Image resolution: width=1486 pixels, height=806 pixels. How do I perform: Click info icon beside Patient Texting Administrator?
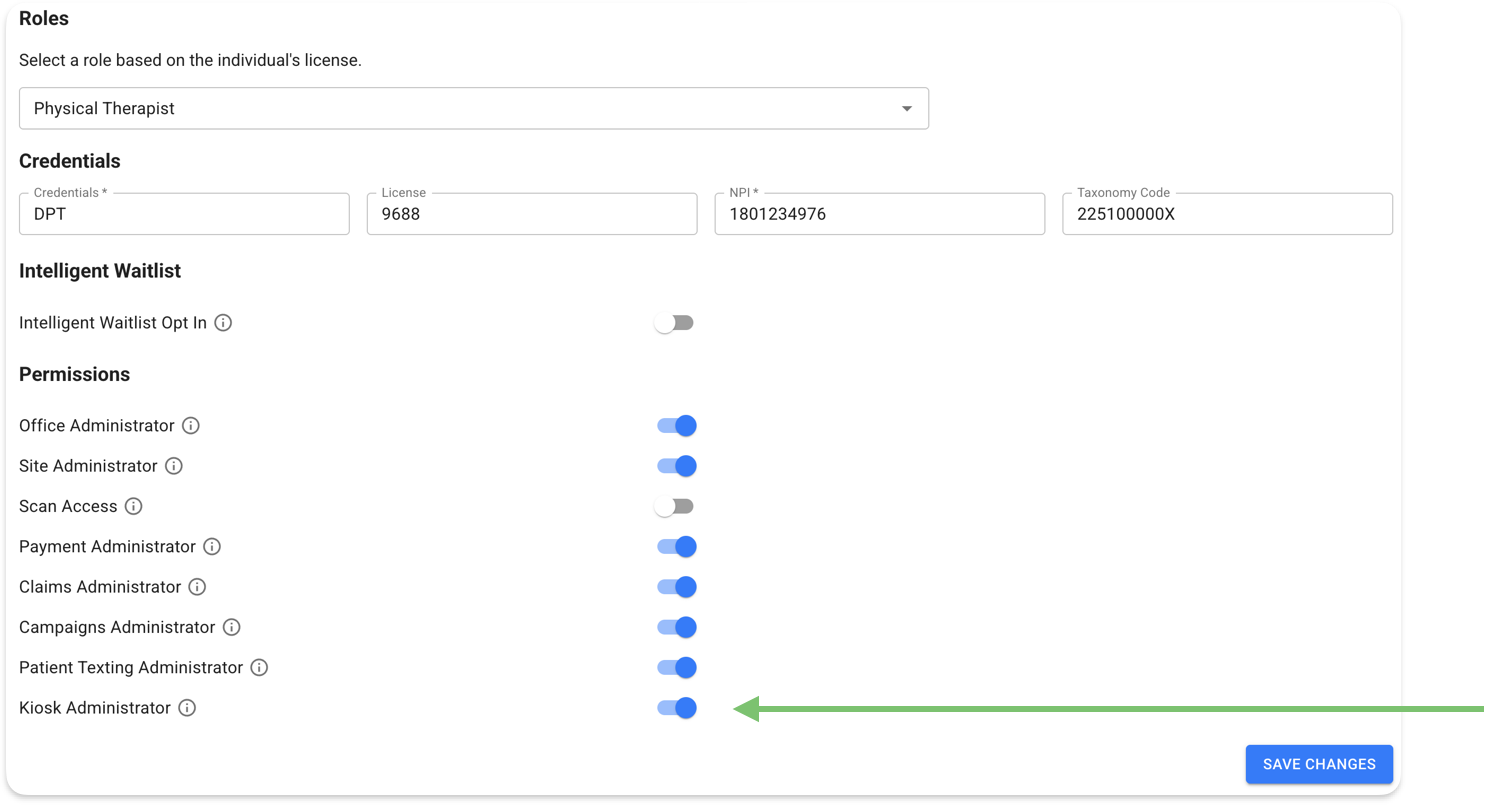[x=259, y=667]
